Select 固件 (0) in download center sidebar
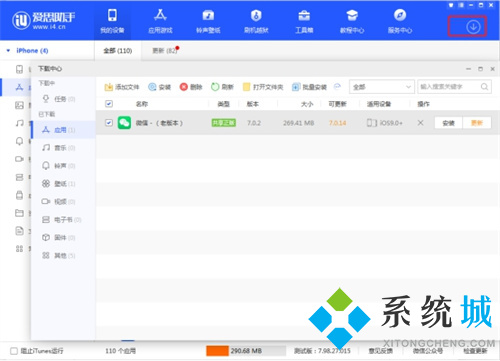The width and height of the screenshot is (500, 361). click(63, 238)
